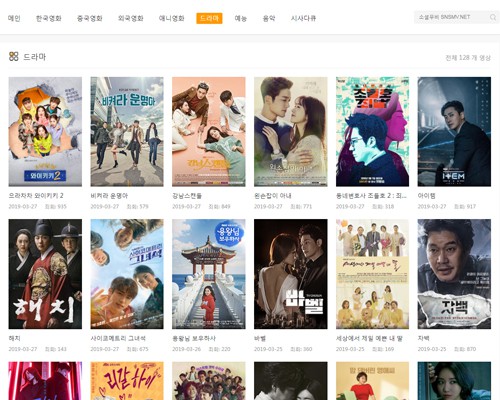Viewport: 500px width, 400px height.
Task: Click the 강남스캔들 title link
Action: [x=187, y=196]
